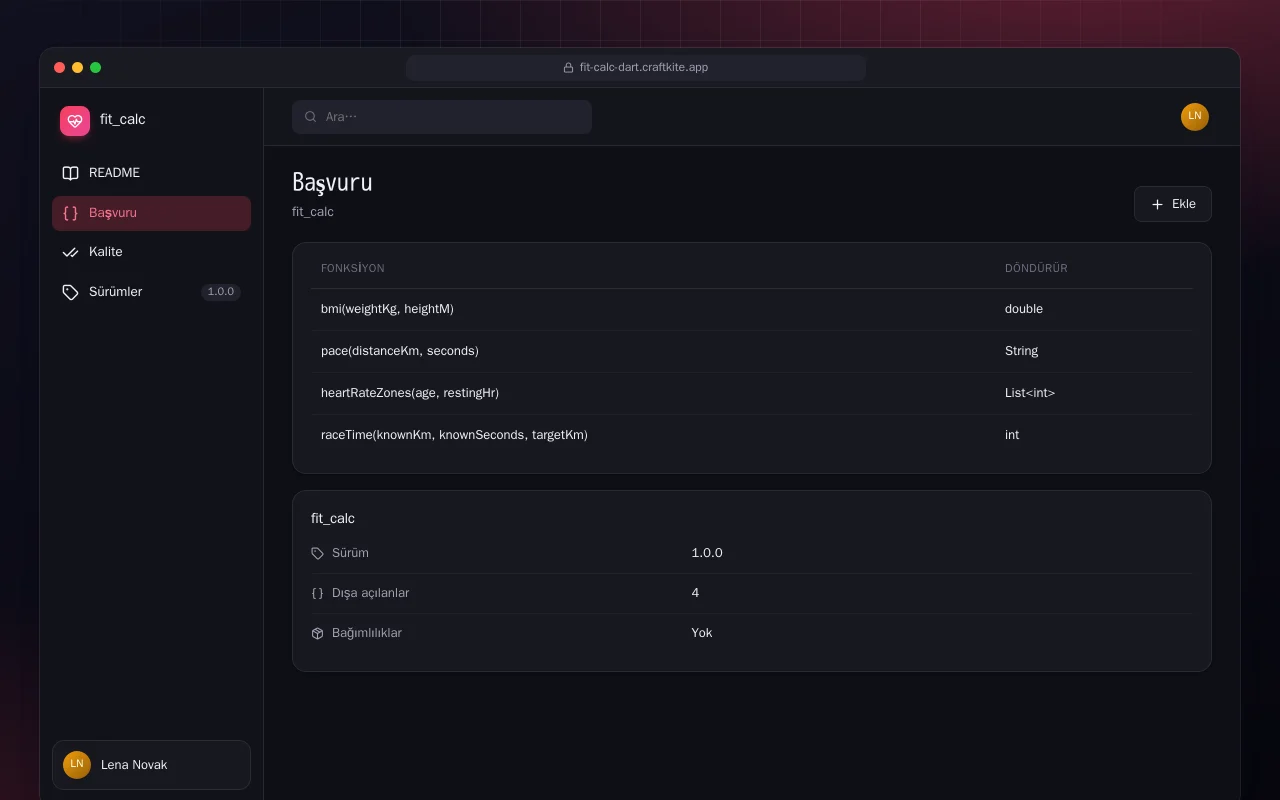Image resolution: width=1280 pixels, height=800 pixels.
Task: Click the 1.0.0 value in Sürüm row
Action: pos(707,553)
